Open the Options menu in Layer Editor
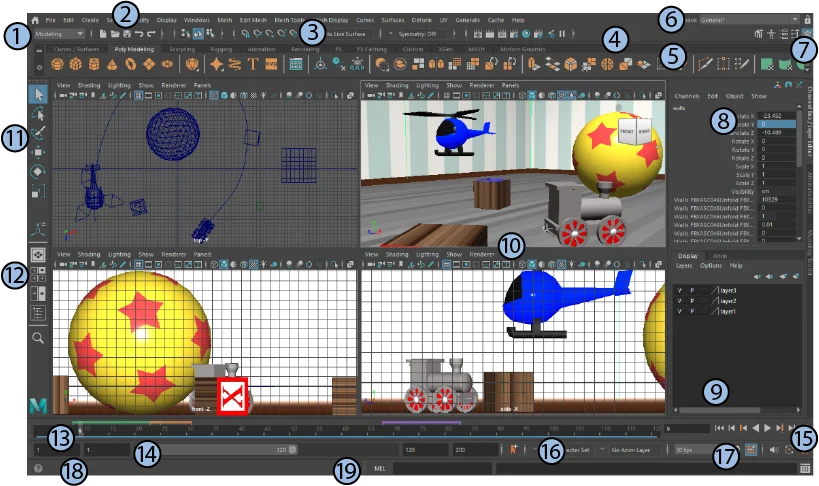 (711, 266)
